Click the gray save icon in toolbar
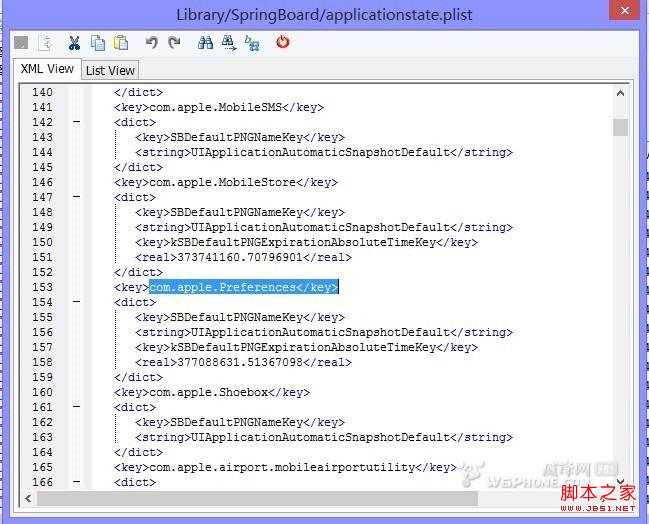The width and height of the screenshot is (649, 524). pos(21,42)
